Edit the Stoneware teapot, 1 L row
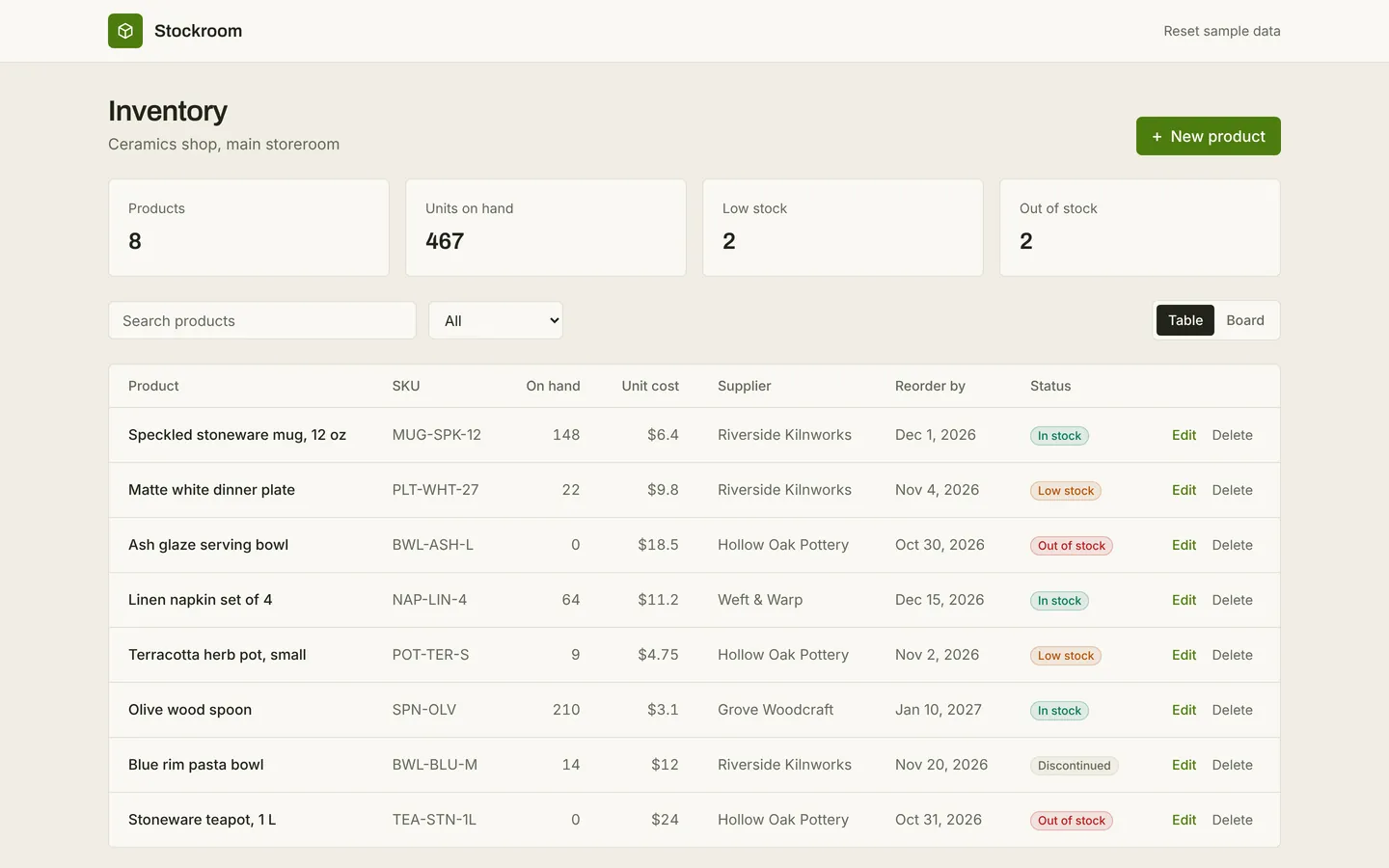Image resolution: width=1389 pixels, height=868 pixels. (x=1184, y=820)
